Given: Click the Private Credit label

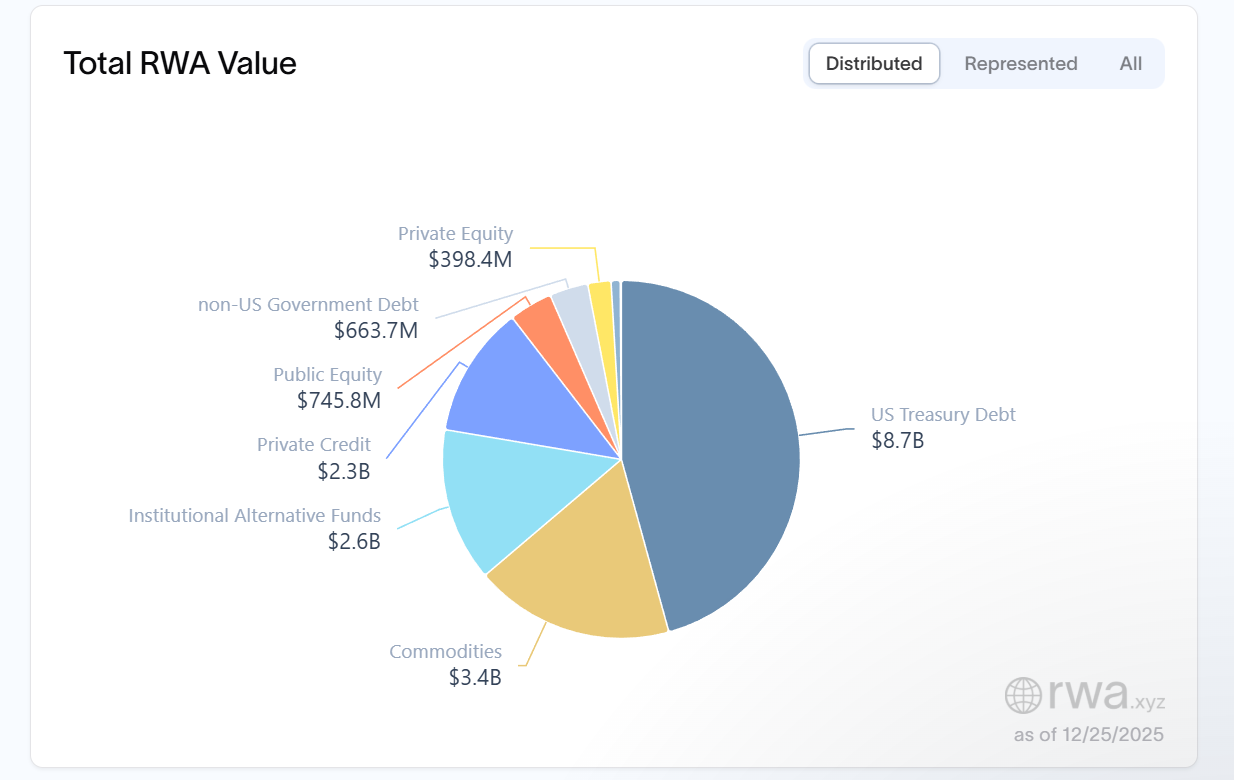Looking at the screenshot, I should (x=313, y=445).
